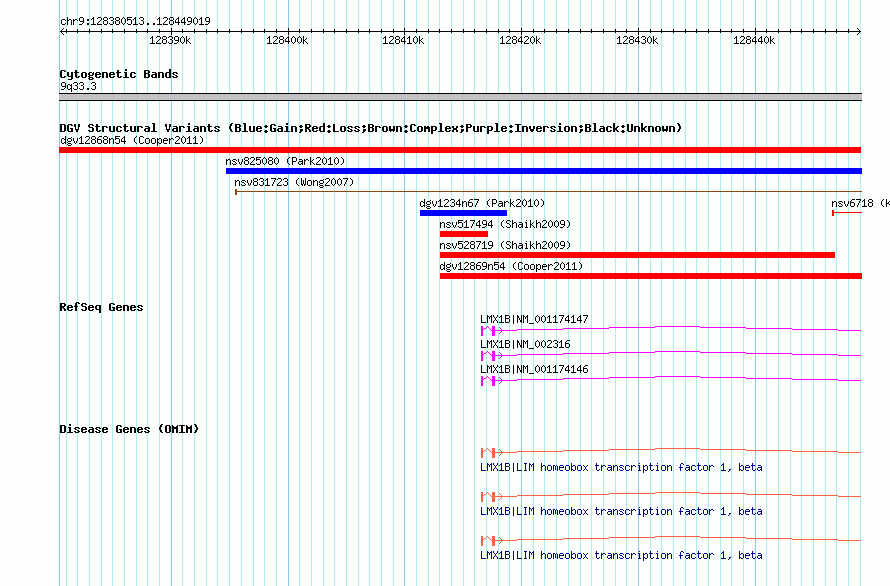Open the nsv528719 (Shaikh2009) label
The width and height of the screenshot is (890, 586).
click(x=505, y=245)
